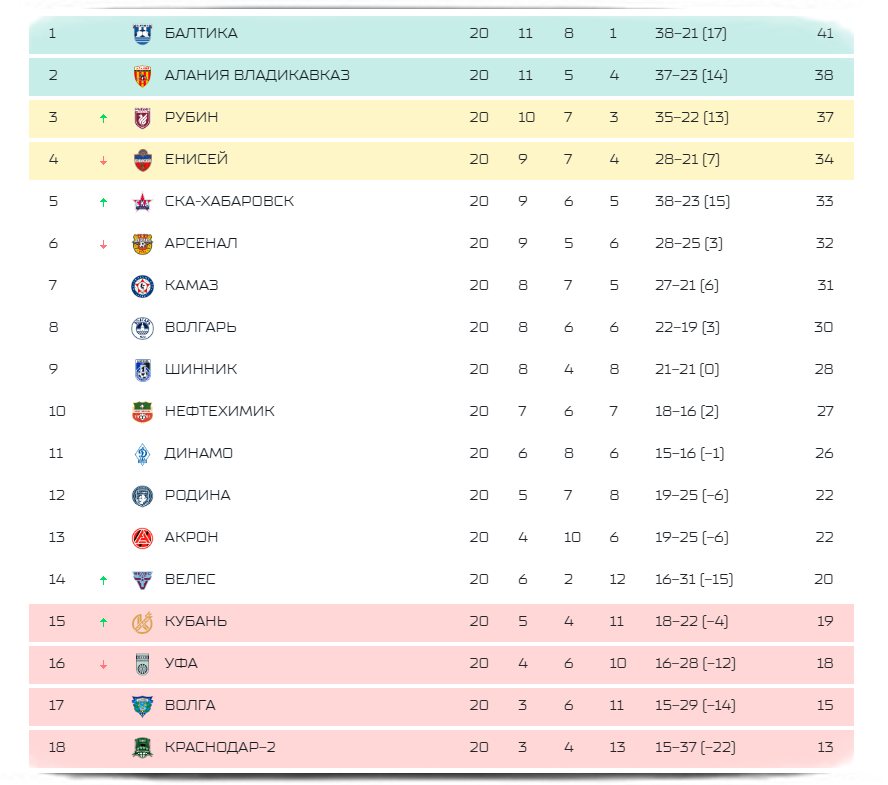Click the Волга team name
The image size is (888, 785).
pos(190,705)
